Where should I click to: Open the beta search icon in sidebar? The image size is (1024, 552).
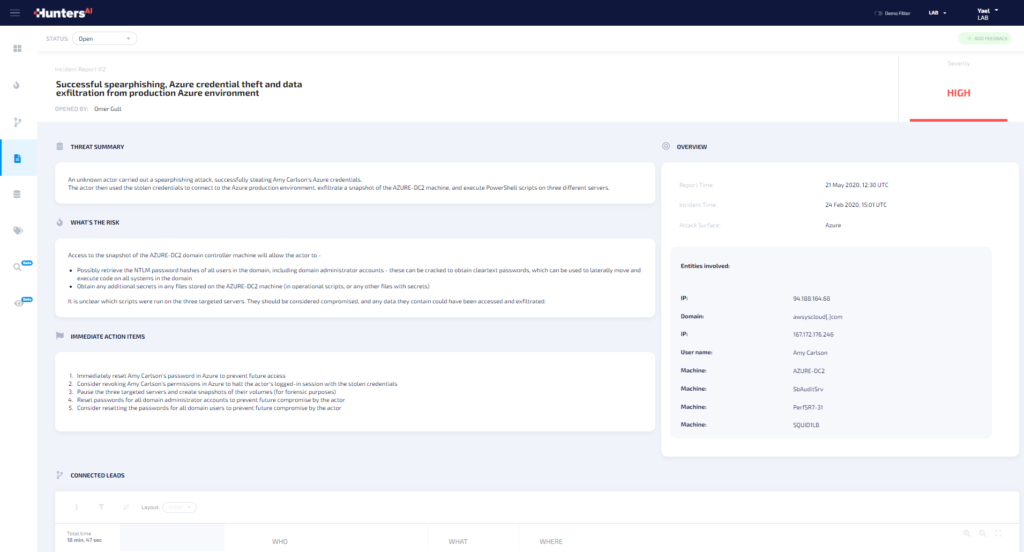click(x=18, y=267)
